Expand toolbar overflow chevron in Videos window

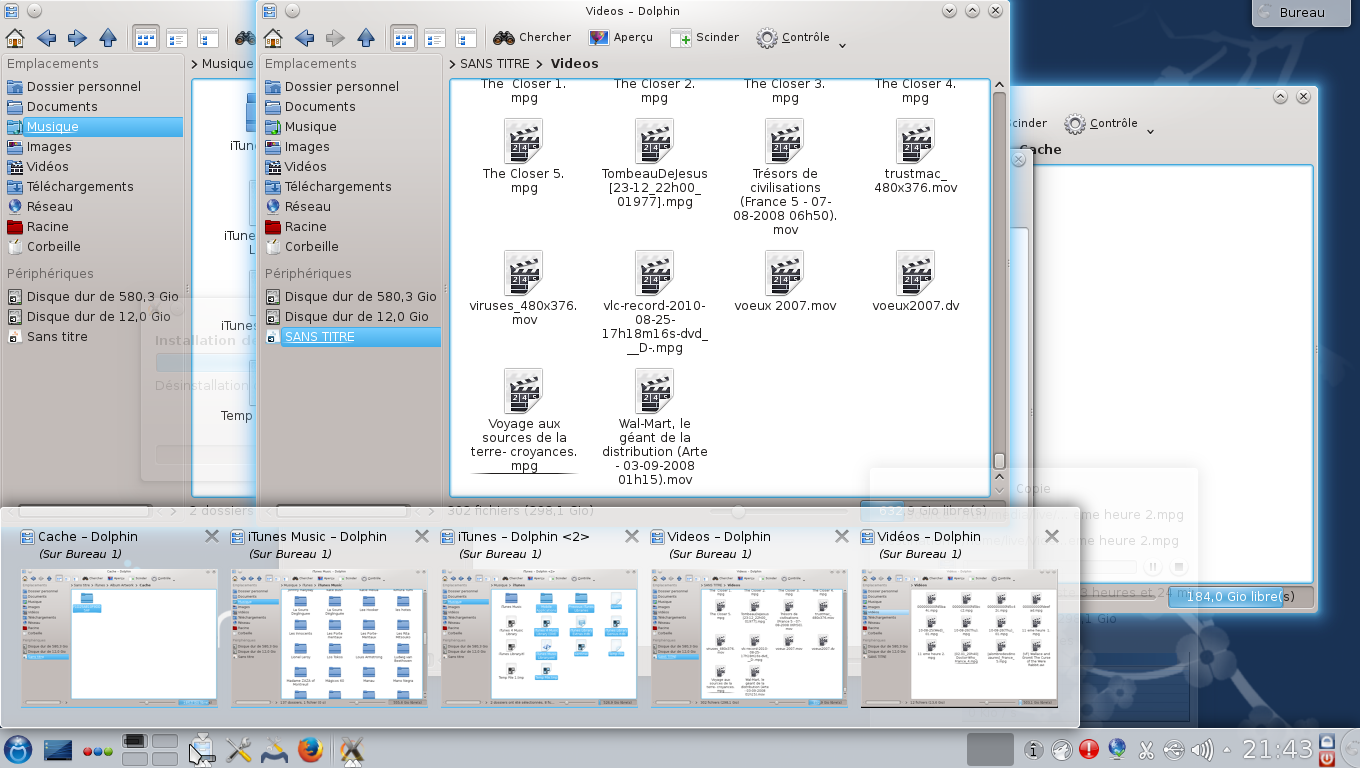842,44
